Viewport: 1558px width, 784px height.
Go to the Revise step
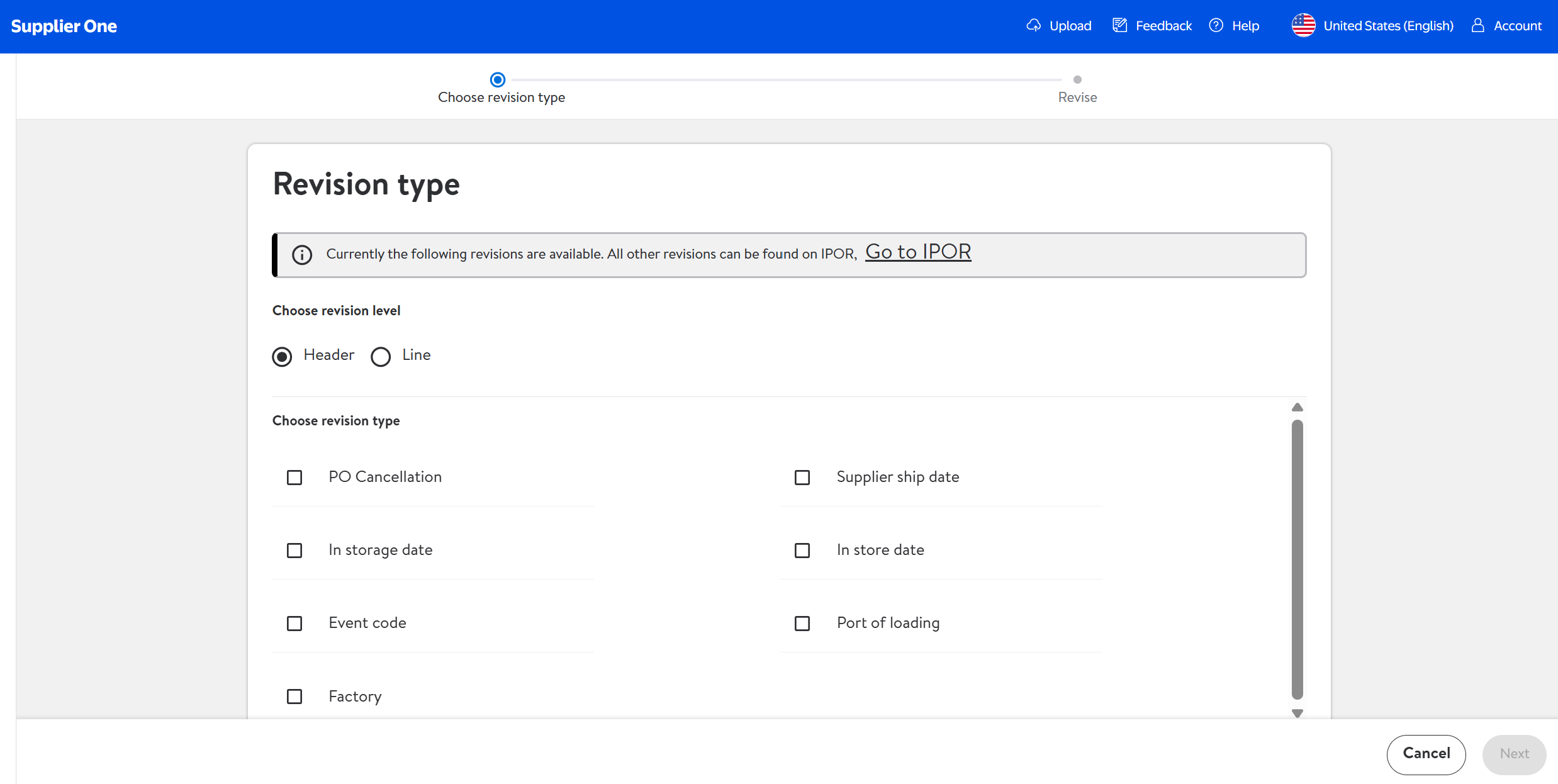[1077, 80]
